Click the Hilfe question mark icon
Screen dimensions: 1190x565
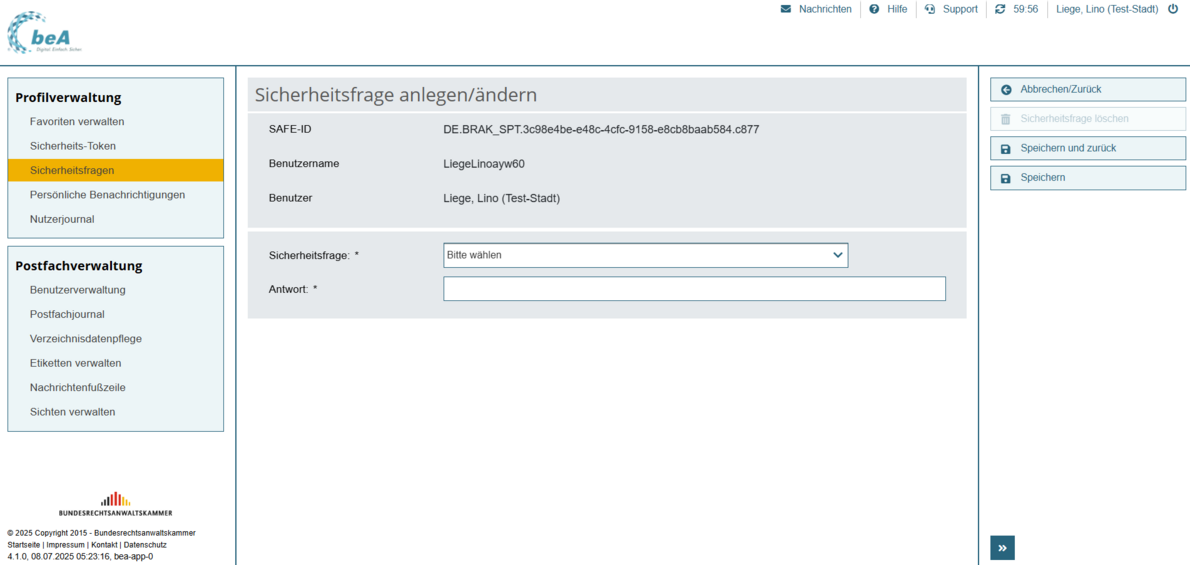pyautogui.click(x=874, y=9)
